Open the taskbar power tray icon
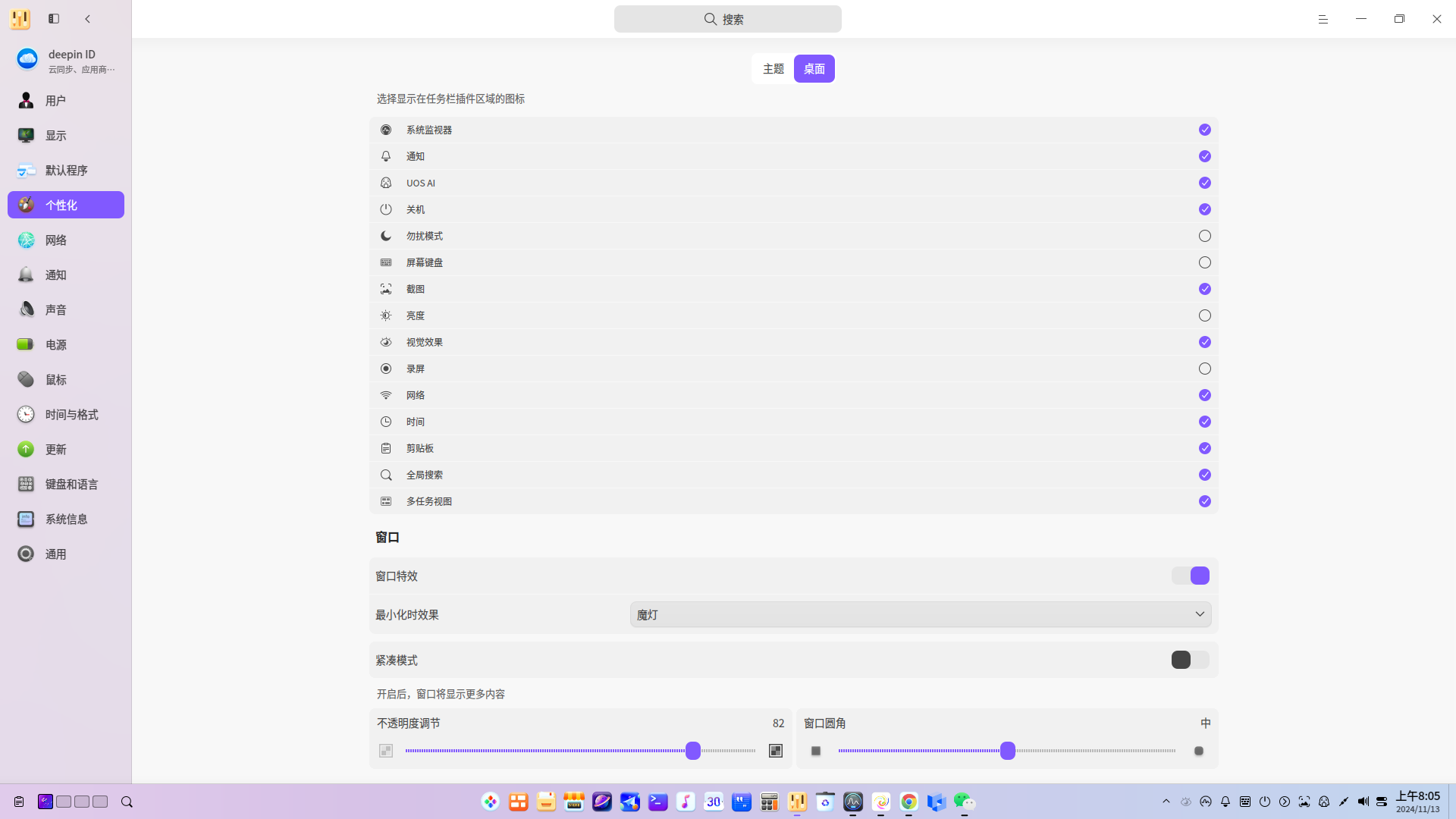Viewport: 1456px width, 819px height. [x=1265, y=802]
